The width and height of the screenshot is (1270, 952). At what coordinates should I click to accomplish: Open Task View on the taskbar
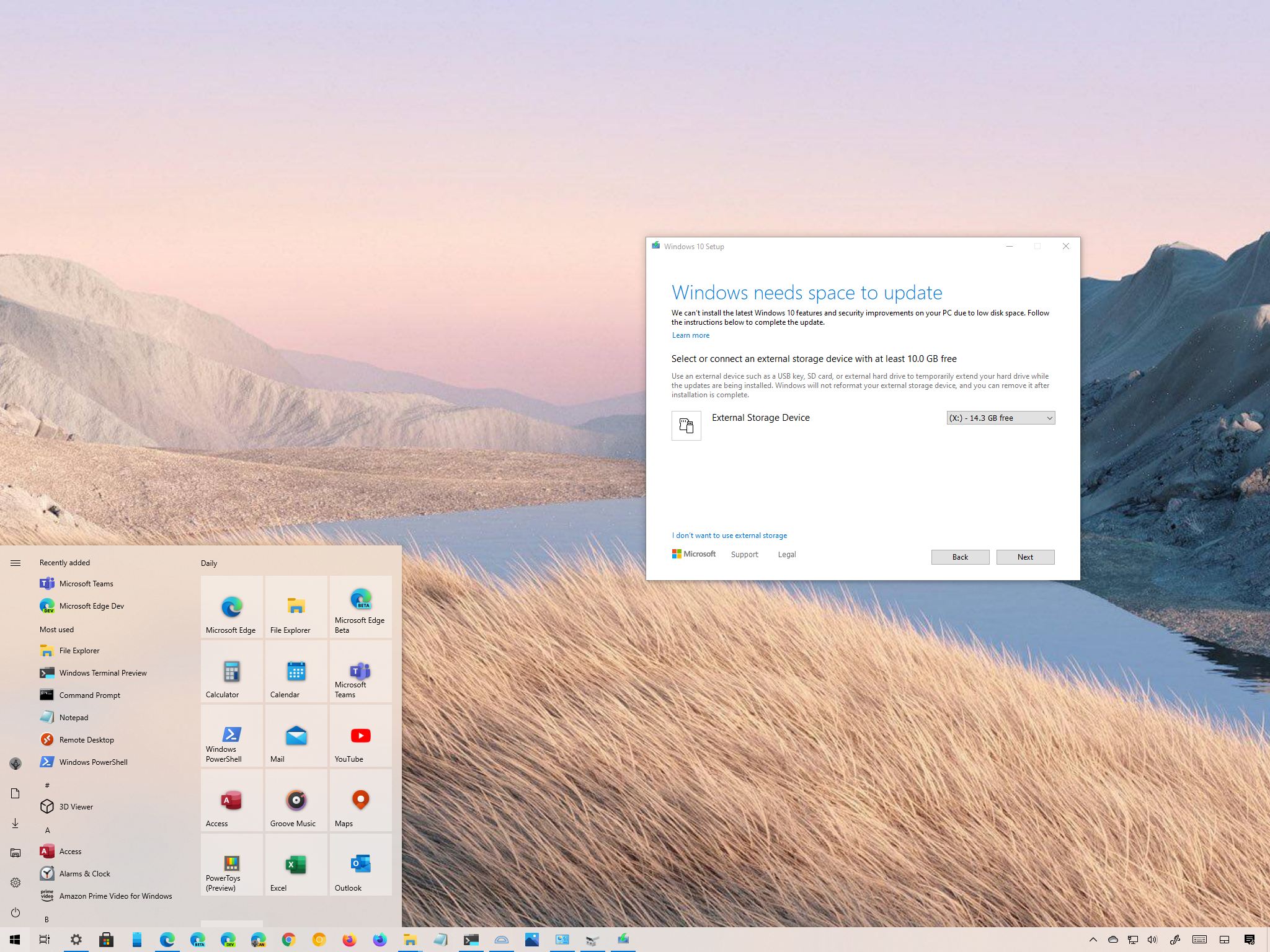[x=45, y=940]
